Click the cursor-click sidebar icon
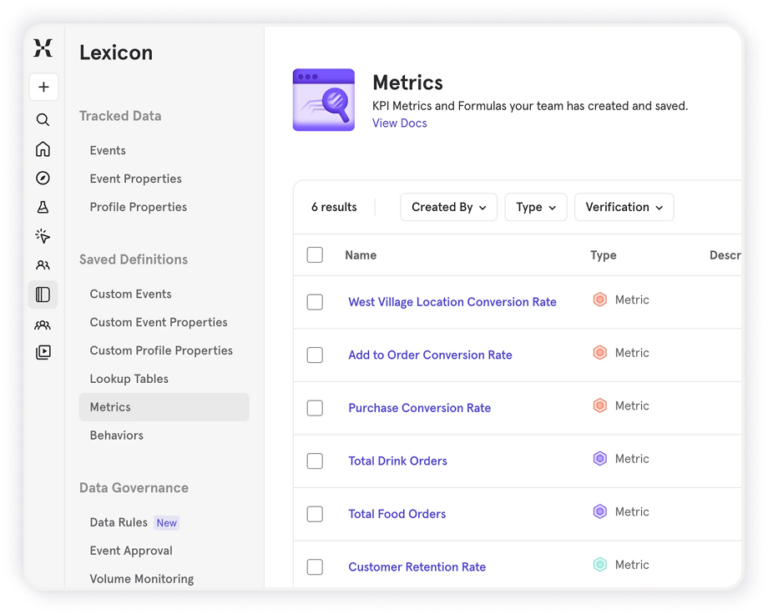 [x=43, y=236]
